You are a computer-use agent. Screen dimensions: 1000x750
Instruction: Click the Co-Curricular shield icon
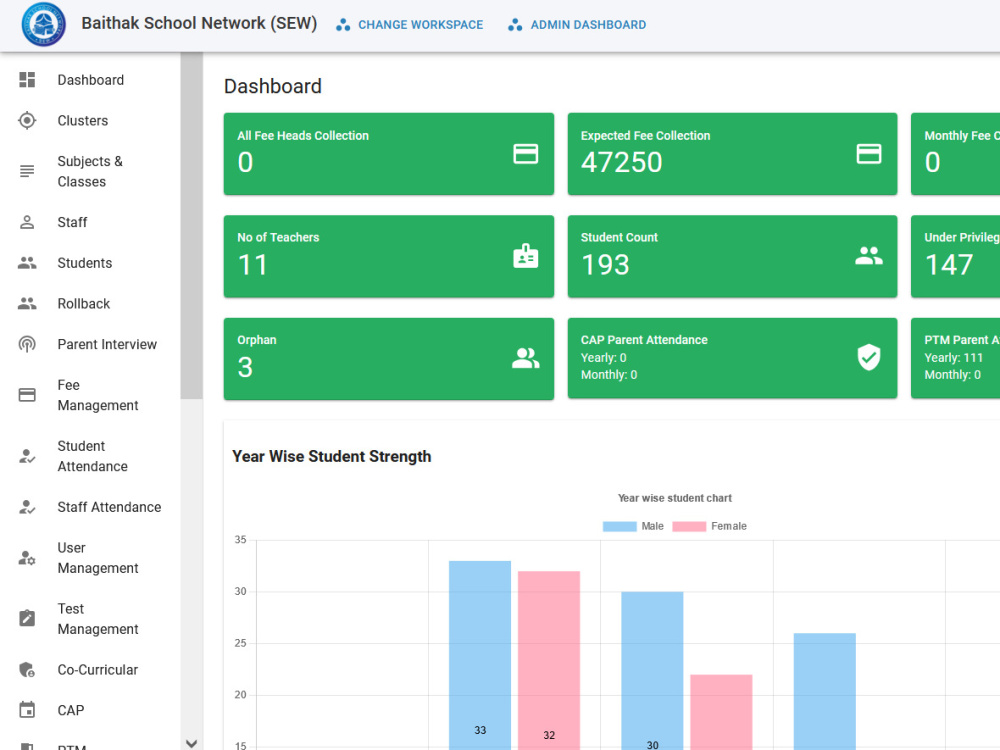(x=27, y=670)
